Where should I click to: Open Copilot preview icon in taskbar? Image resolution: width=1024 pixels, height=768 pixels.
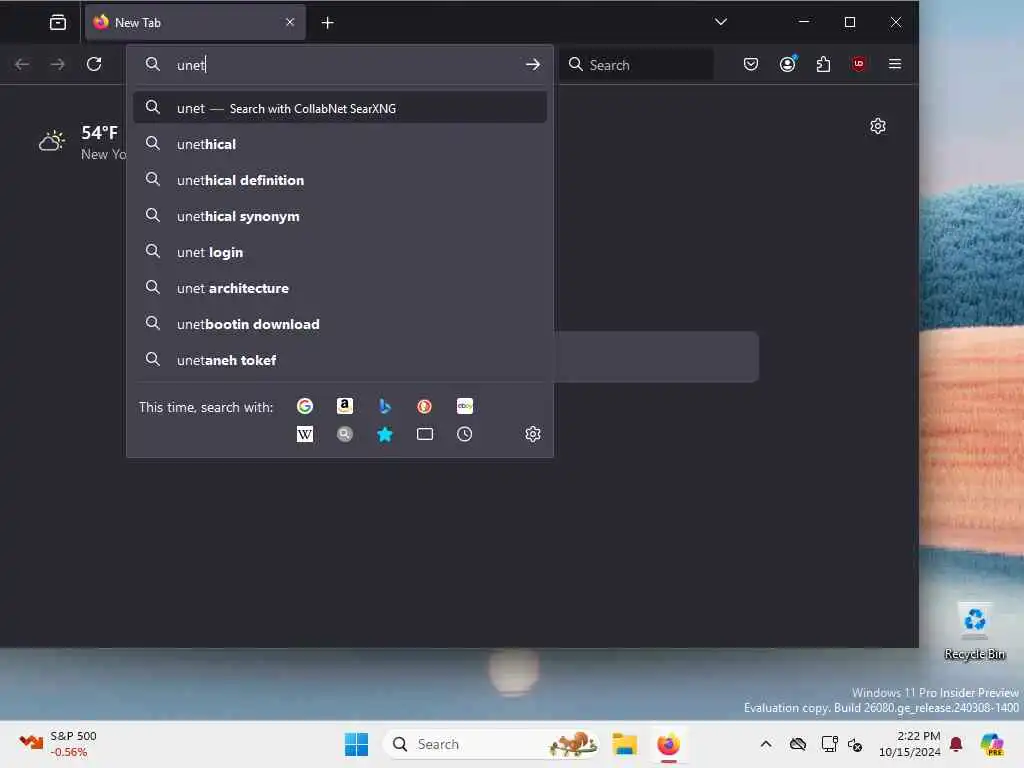992,744
